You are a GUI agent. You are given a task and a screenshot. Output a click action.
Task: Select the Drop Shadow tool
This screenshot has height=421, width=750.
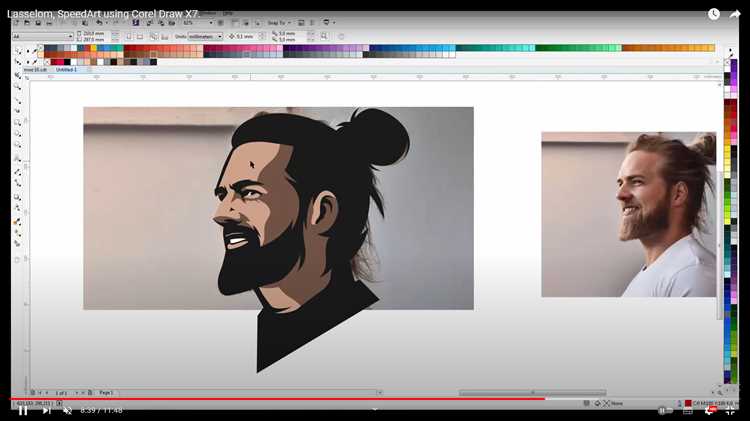tap(18, 197)
